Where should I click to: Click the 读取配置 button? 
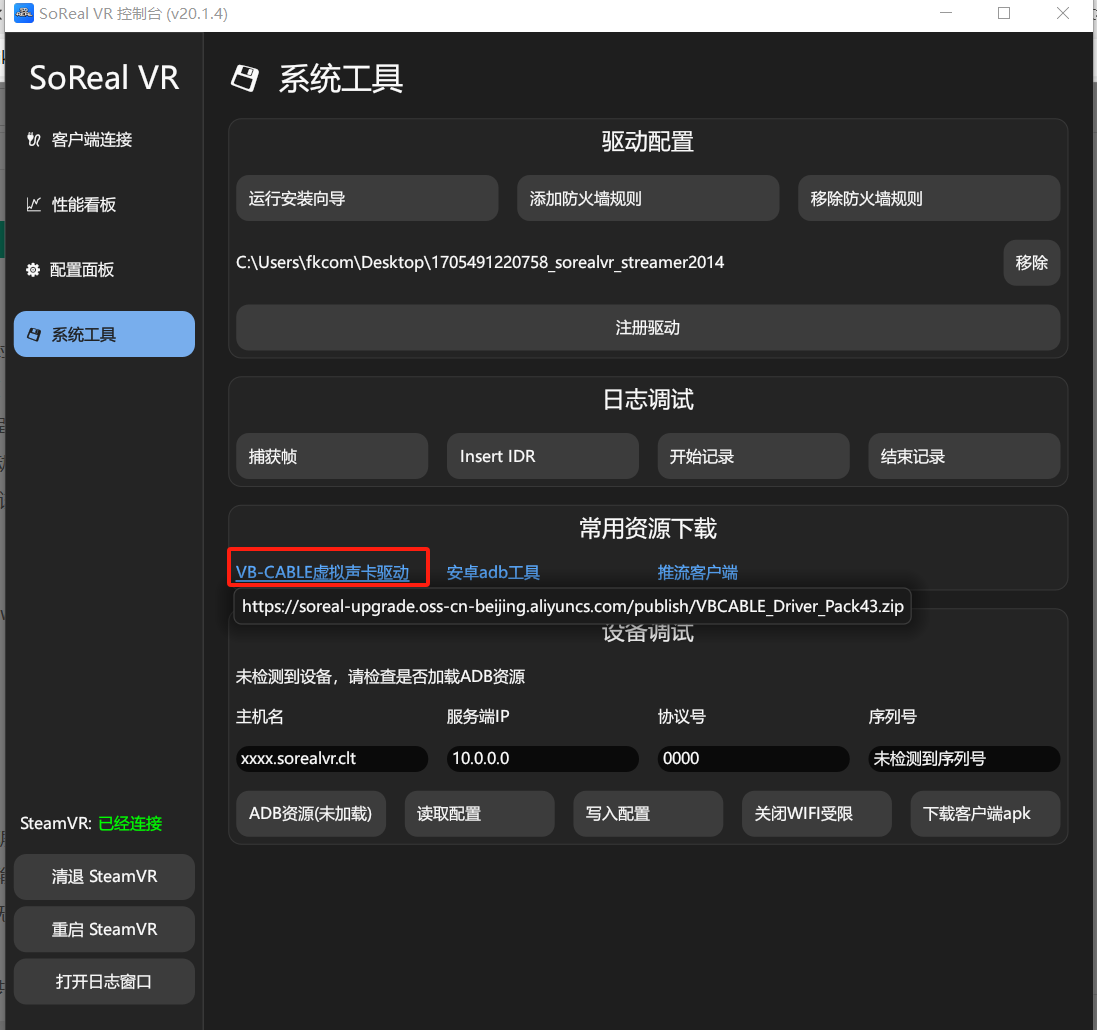click(x=479, y=814)
